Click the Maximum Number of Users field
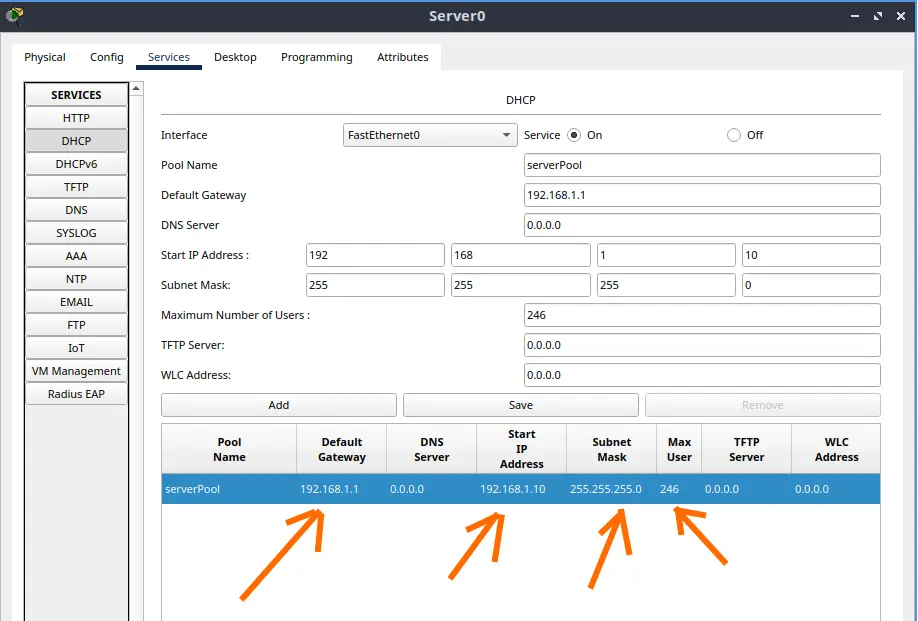Image resolution: width=918 pixels, height=621 pixels. pyautogui.click(x=701, y=315)
